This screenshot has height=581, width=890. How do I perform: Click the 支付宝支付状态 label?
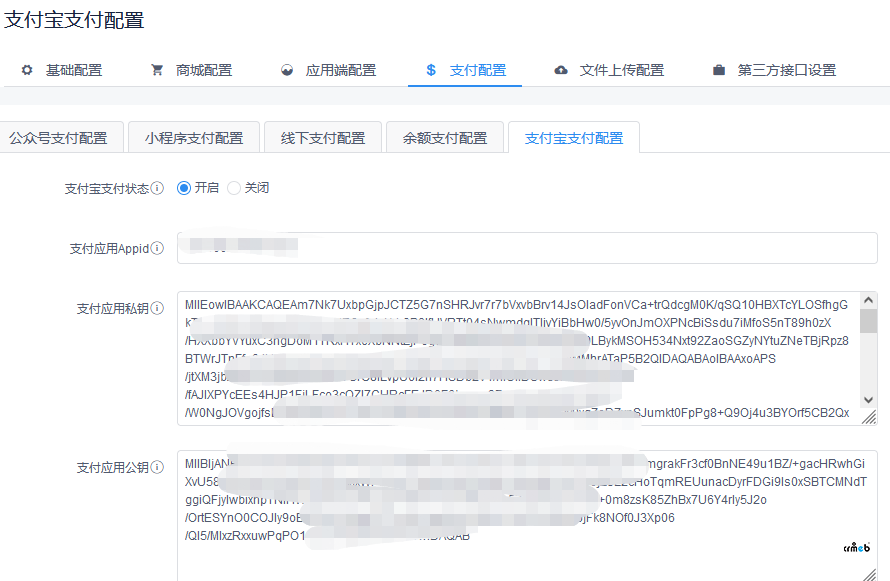click(107, 188)
